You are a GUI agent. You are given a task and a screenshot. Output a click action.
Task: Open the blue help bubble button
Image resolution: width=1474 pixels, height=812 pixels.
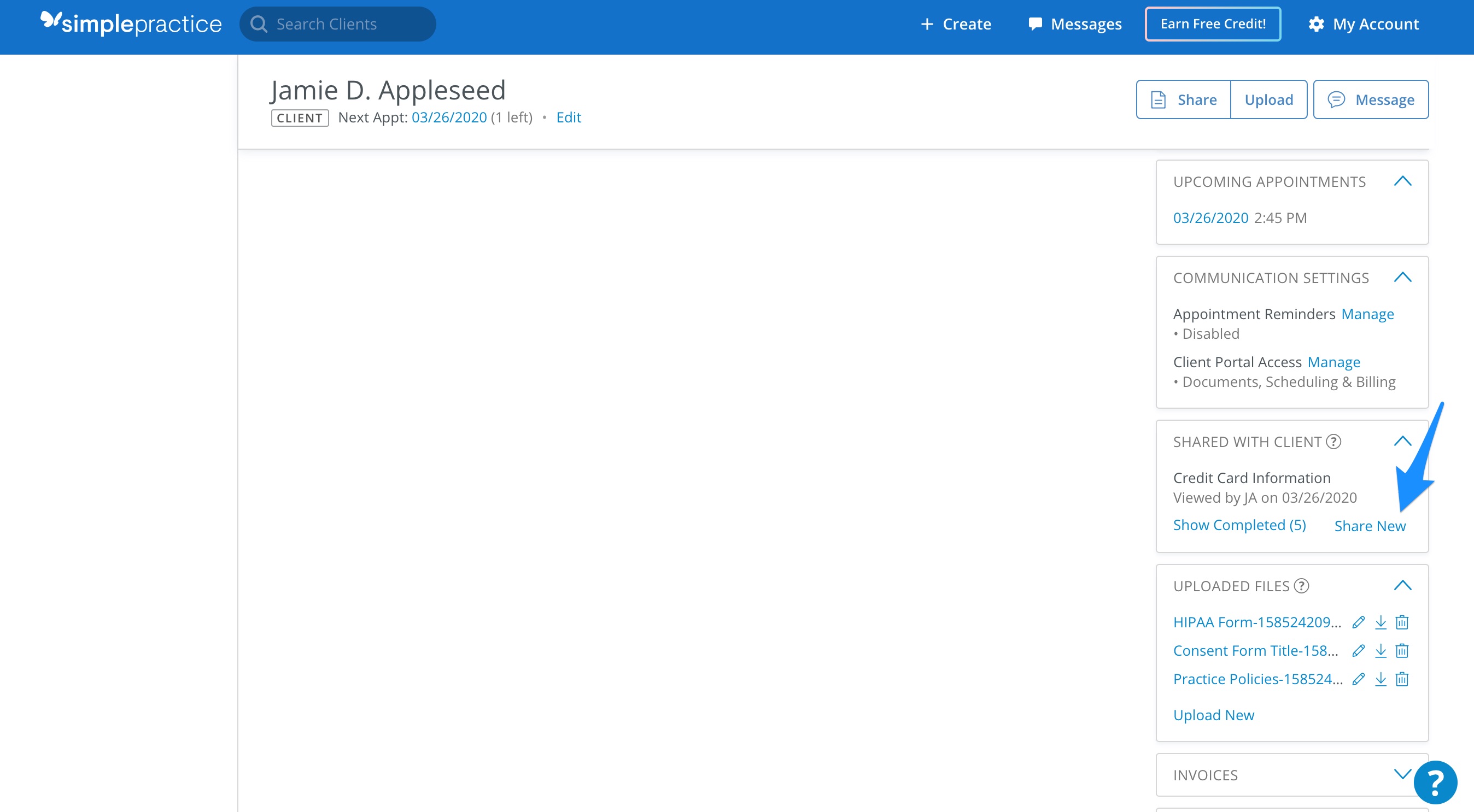tap(1435, 782)
